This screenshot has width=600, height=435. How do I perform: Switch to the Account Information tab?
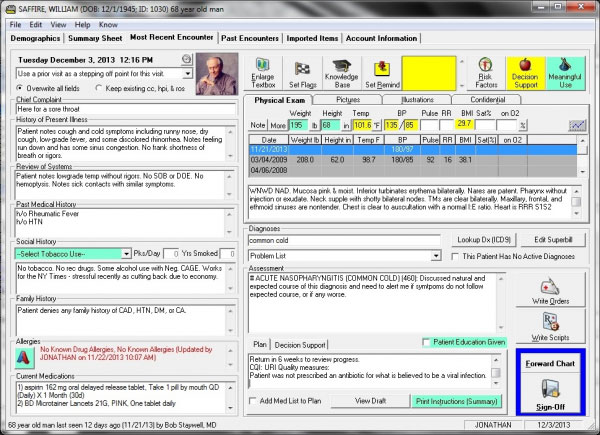click(x=382, y=38)
